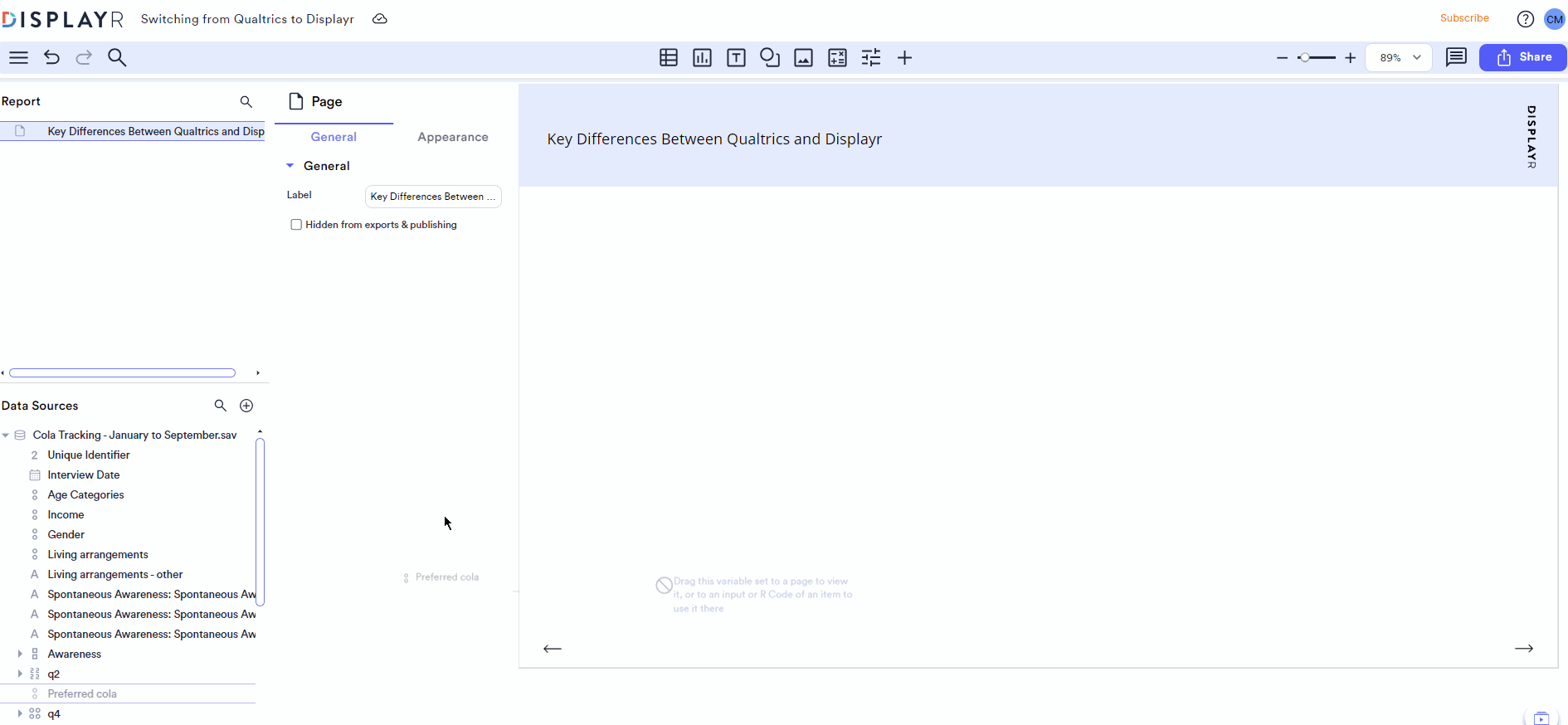Image resolution: width=1568 pixels, height=725 pixels.
Task: Select Preferred cola in Data Sources
Action: coord(82,693)
